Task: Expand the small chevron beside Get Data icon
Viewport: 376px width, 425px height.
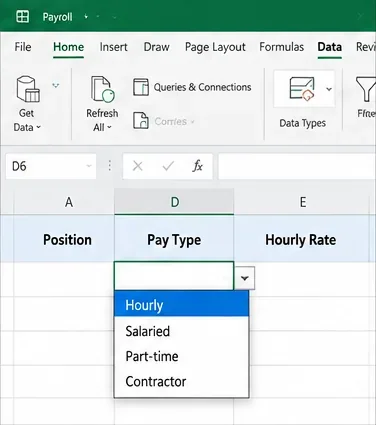Action: pos(56,86)
